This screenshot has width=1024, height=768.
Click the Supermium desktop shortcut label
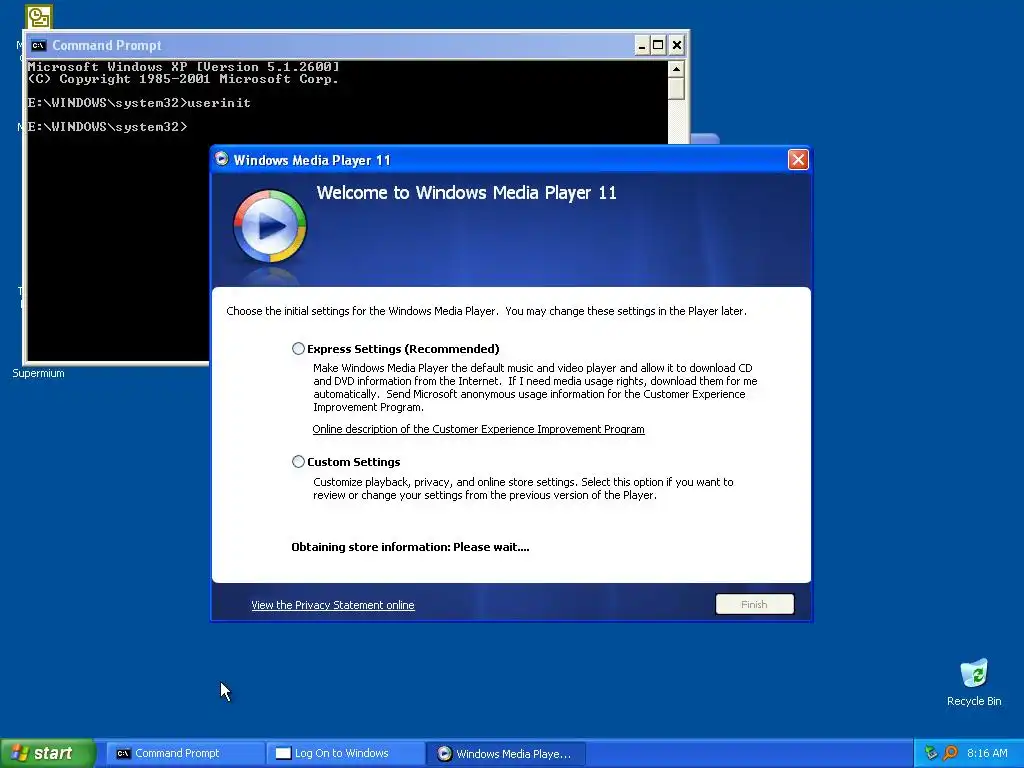(39, 374)
